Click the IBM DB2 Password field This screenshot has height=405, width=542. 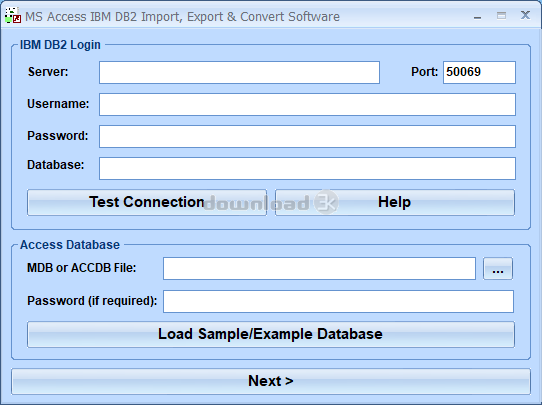307,136
